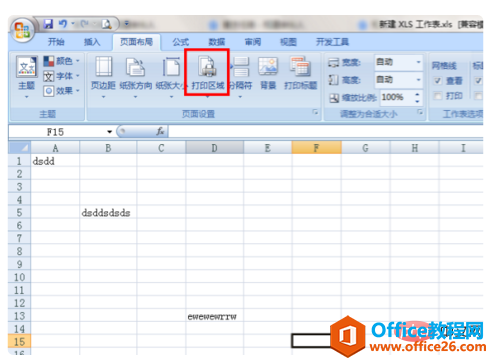Expand the 高度 height dropdown
The height and width of the screenshot is (364, 493).
[x=418, y=80]
